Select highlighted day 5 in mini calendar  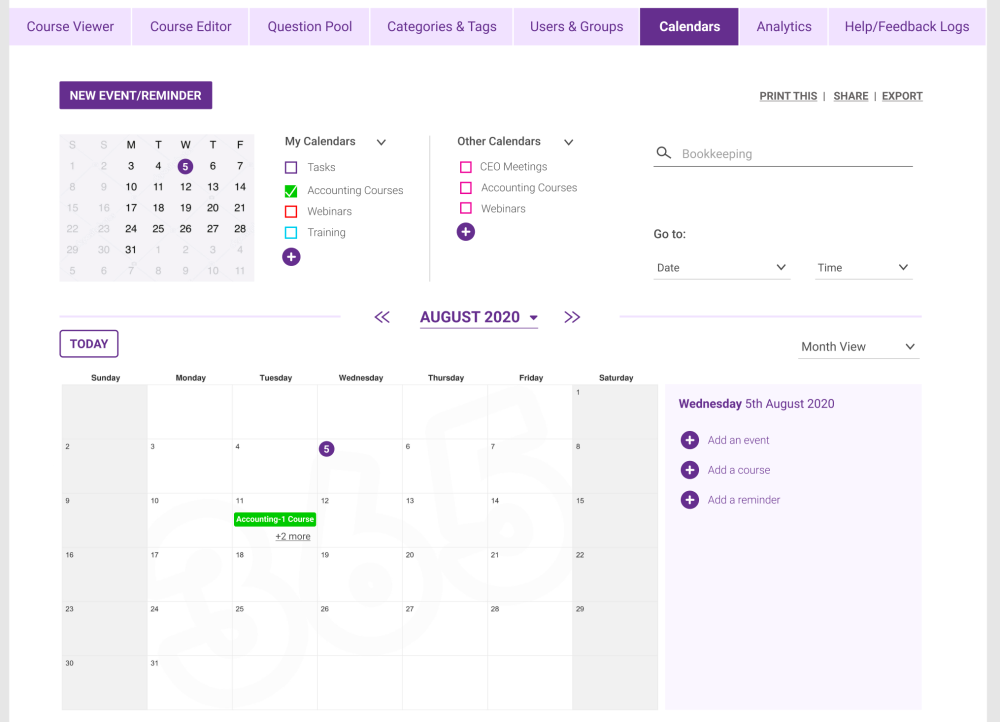(x=185, y=166)
